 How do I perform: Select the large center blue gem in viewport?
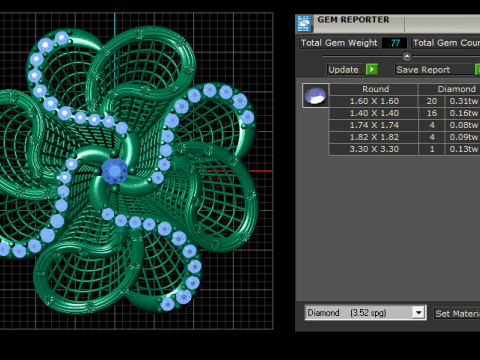[114, 171]
